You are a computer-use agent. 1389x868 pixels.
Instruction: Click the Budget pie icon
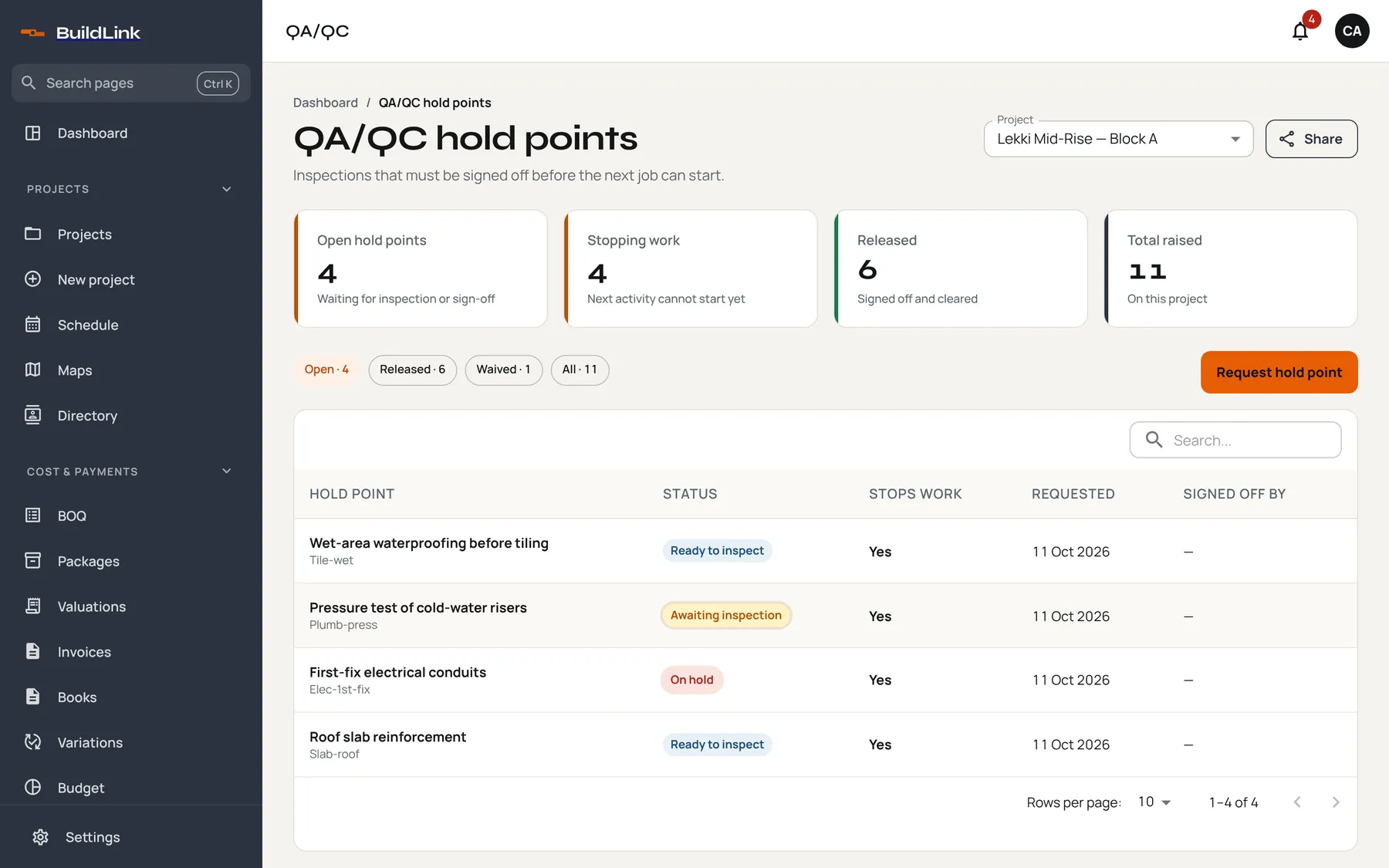[x=32, y=788]
